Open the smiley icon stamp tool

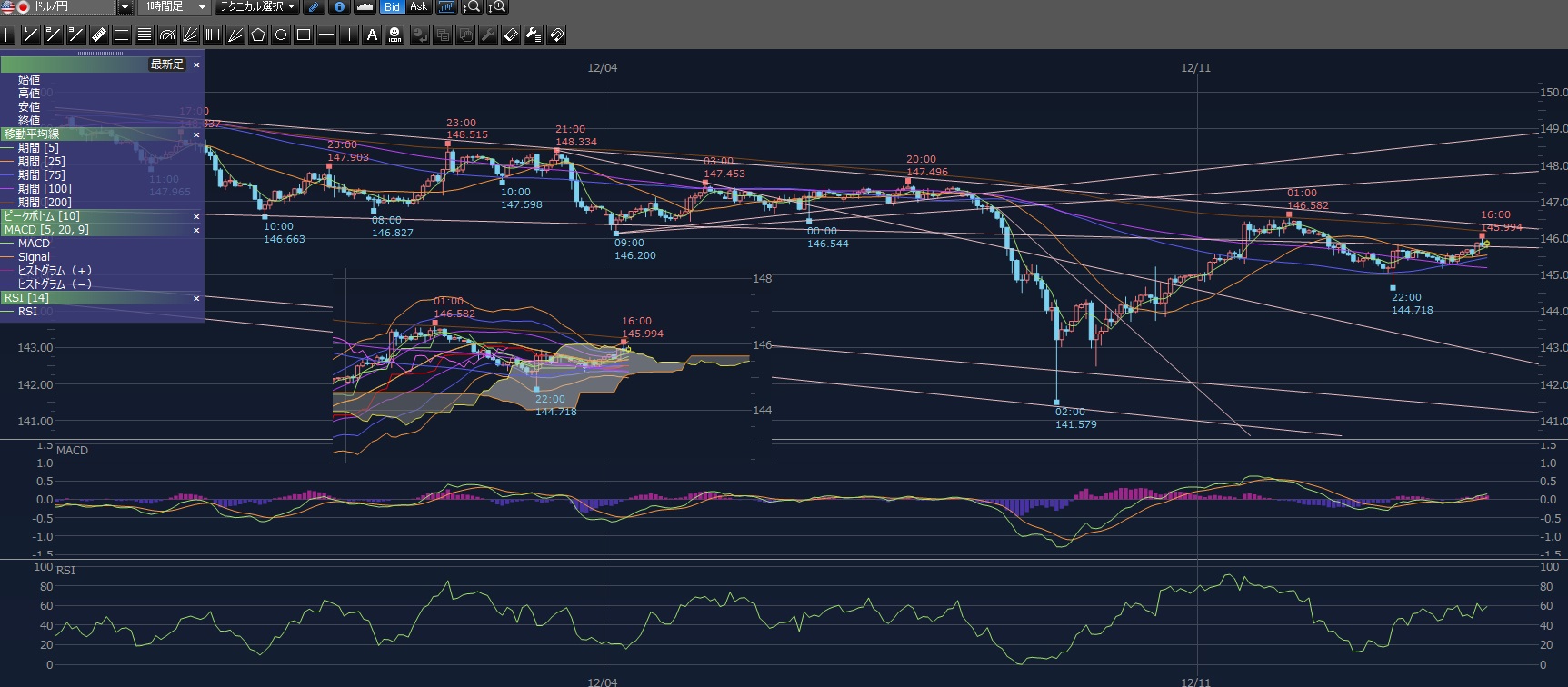click(x=394, y=35)
